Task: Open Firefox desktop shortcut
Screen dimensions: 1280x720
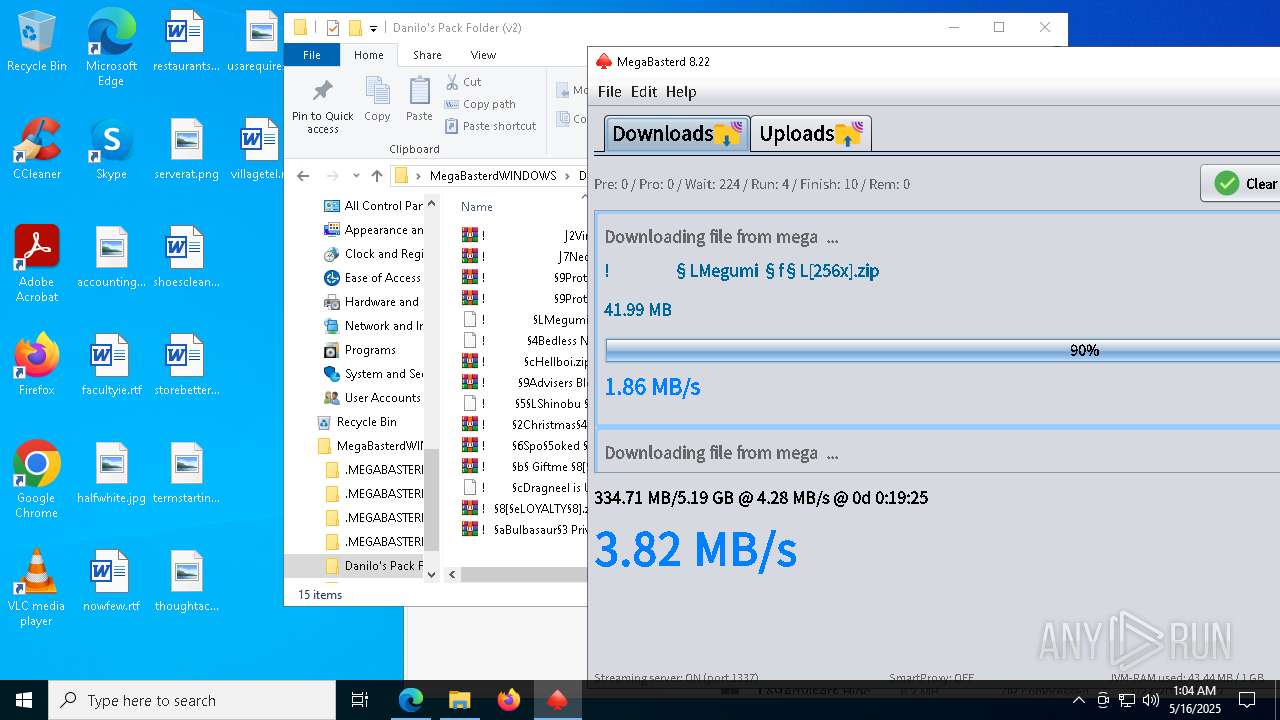Action: click(37, 365)
